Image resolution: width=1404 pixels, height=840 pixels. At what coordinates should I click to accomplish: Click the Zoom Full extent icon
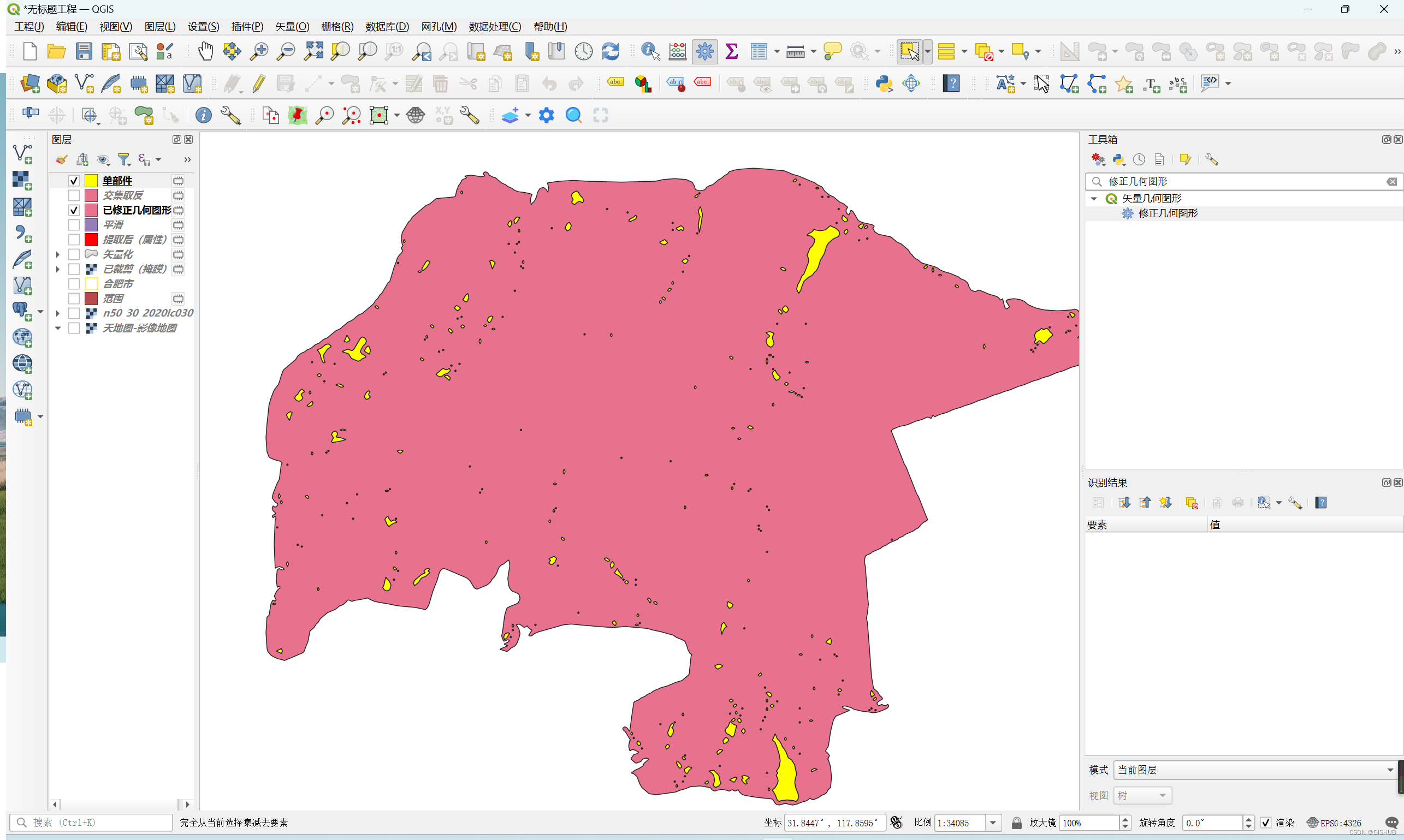tap(313, 51)
